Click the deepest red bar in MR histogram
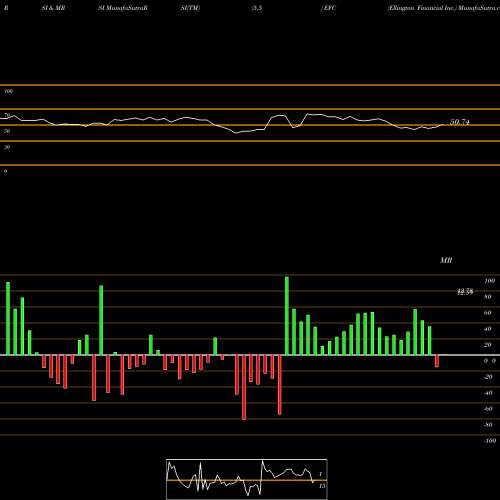This screenshot has width=500, height=500. [x=244, y=387]
